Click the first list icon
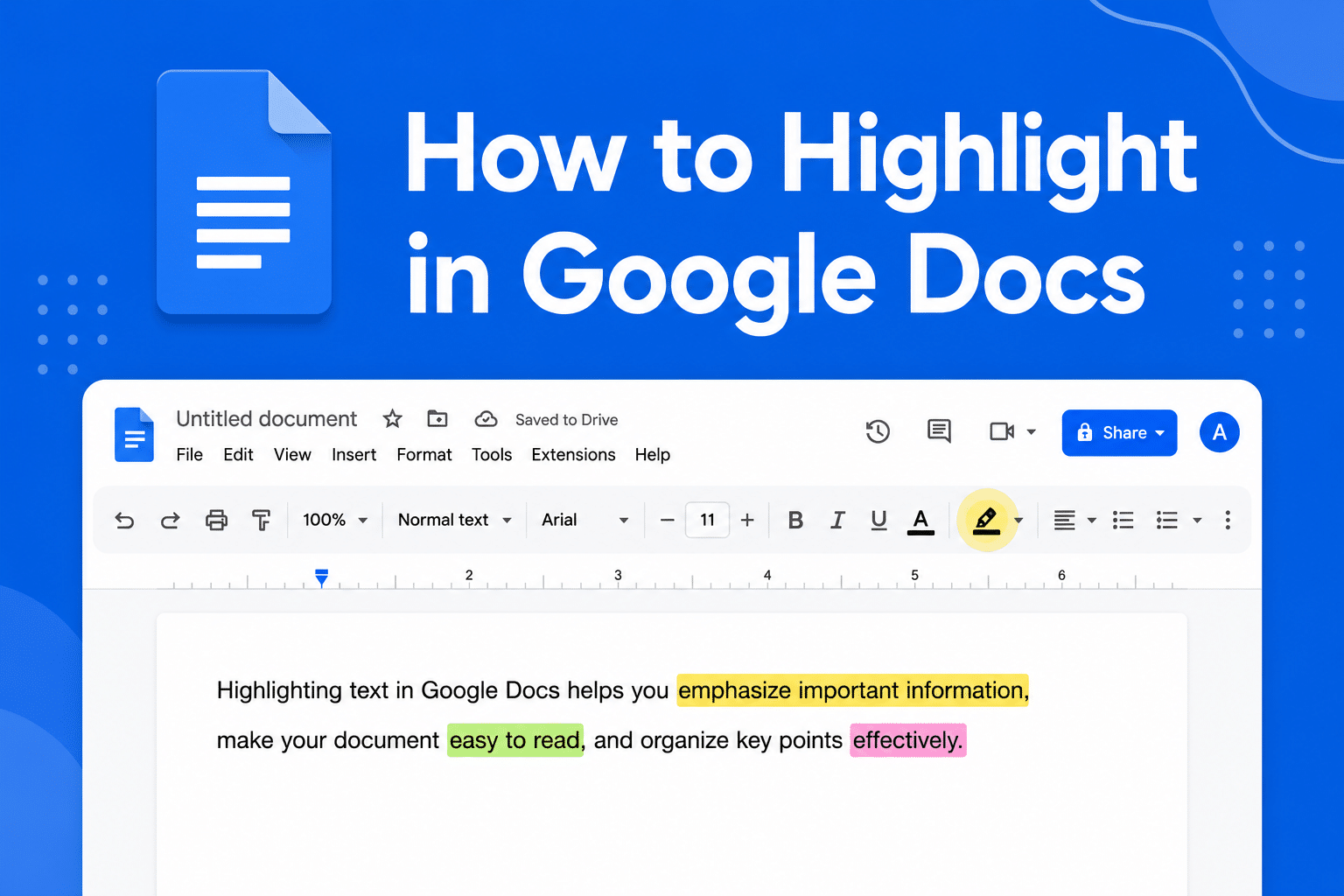This screenshot has width=1344, height=896. 1123,521
